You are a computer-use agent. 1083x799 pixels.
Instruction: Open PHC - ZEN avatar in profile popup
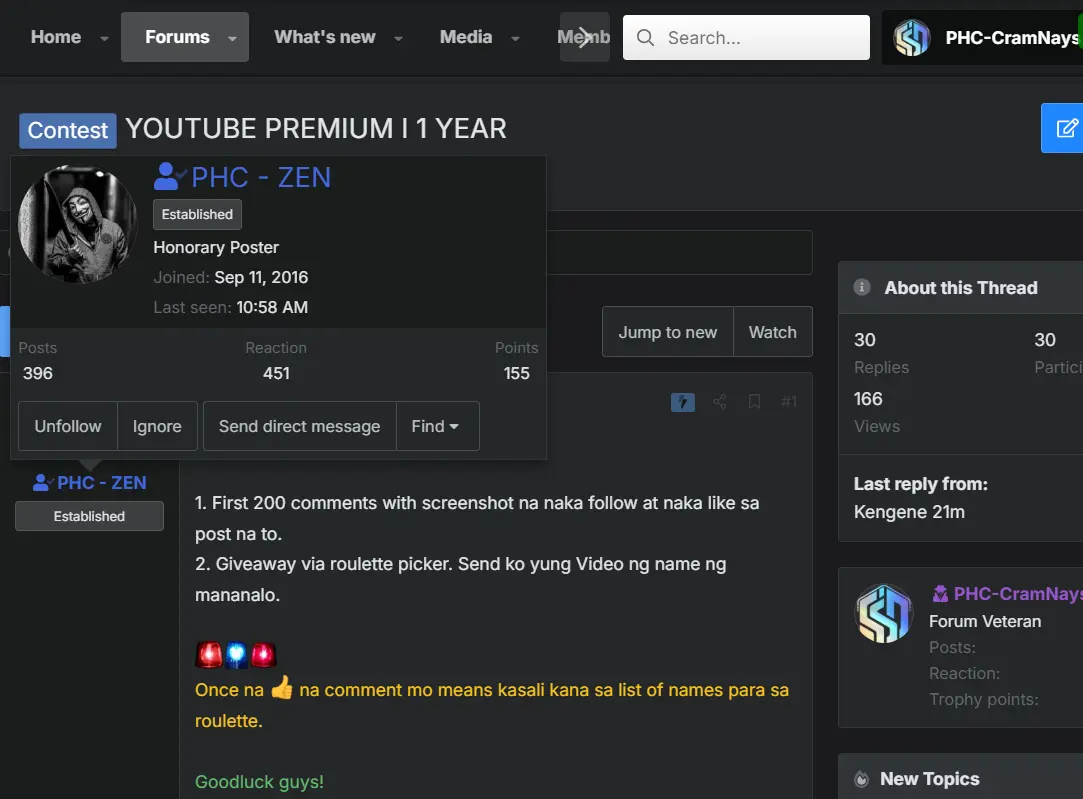click(x=77, y=224)
